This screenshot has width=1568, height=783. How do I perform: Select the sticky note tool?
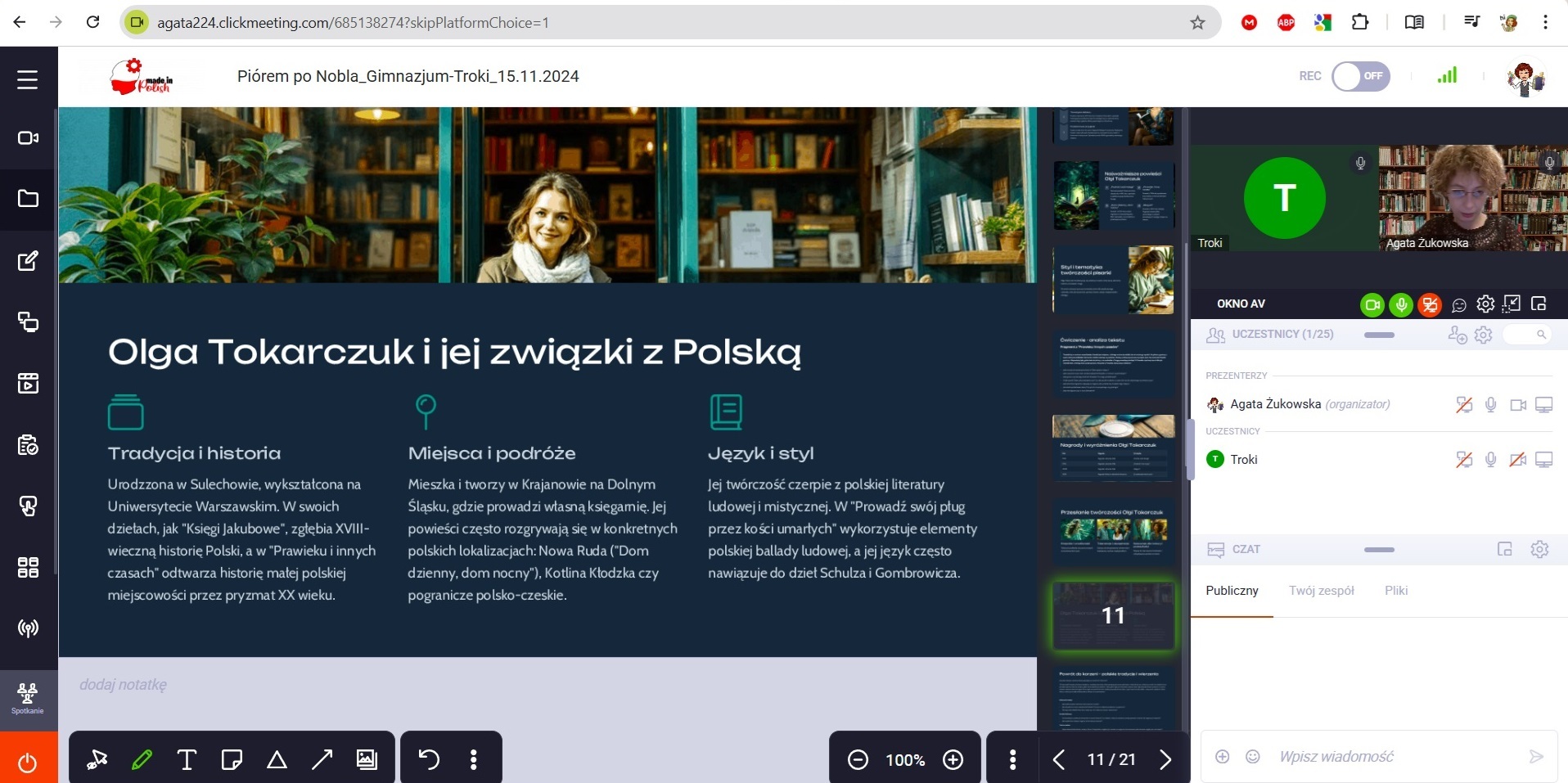(x=232, y=760)
